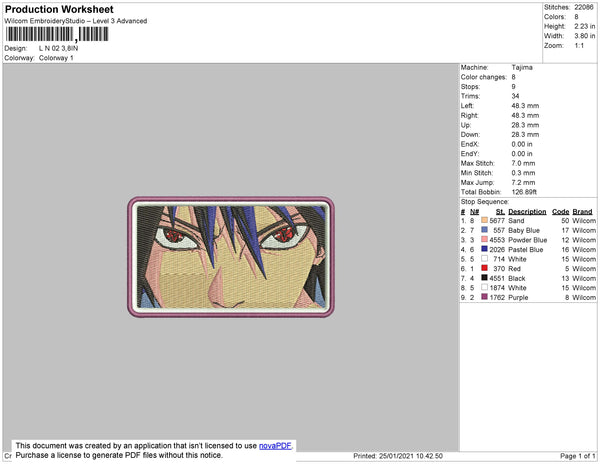
Task: Click the White 1874 color swatch
Action: [x=484, y=287]
